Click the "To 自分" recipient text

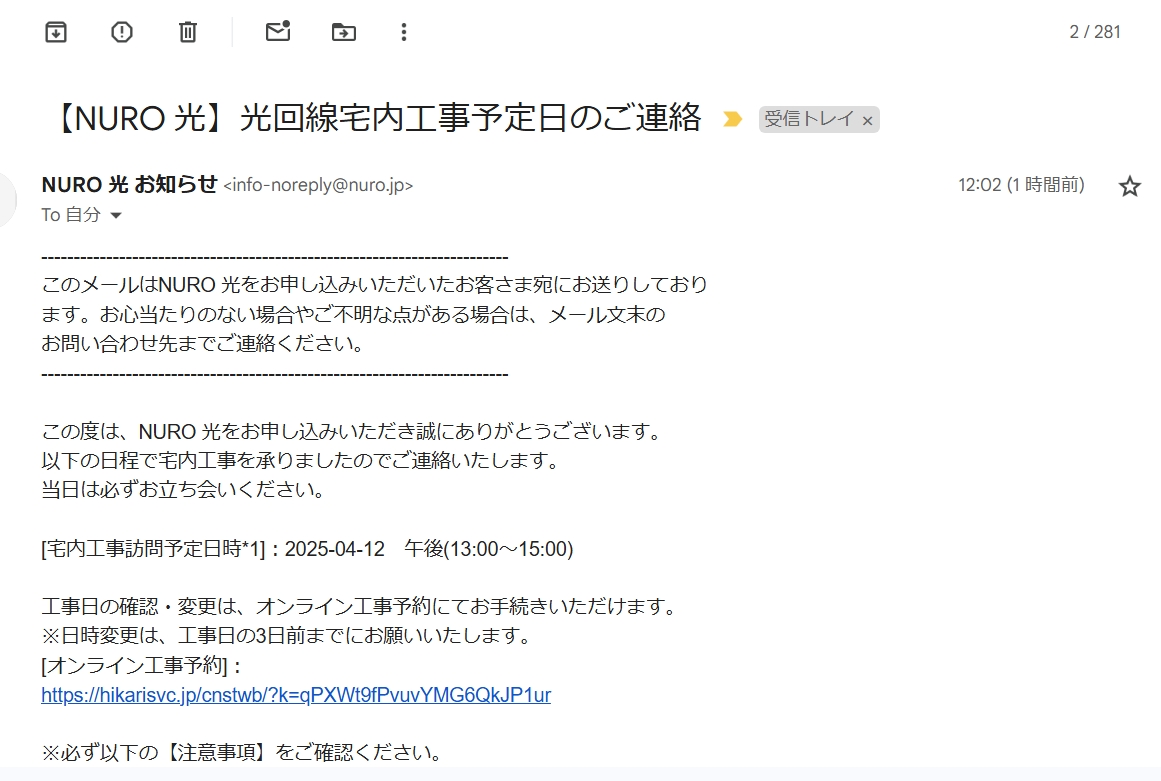click(71, 215)
